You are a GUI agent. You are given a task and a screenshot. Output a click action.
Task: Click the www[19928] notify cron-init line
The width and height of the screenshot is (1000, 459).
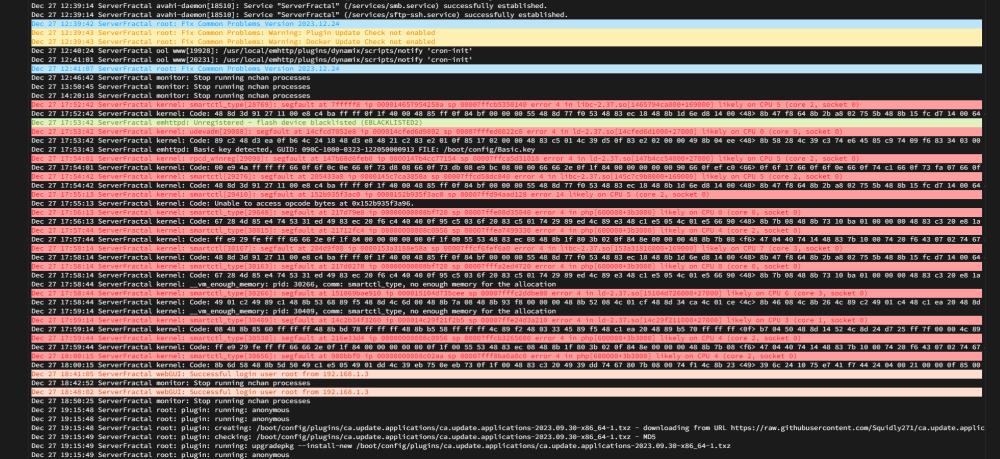[251, 50]
